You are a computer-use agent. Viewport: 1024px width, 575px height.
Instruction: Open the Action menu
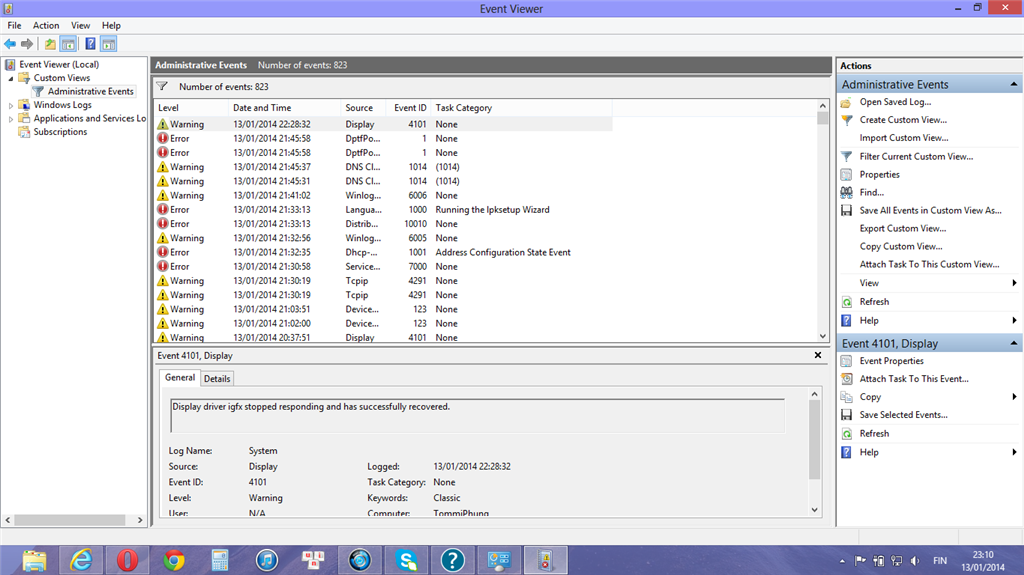[x=46, y=25]
